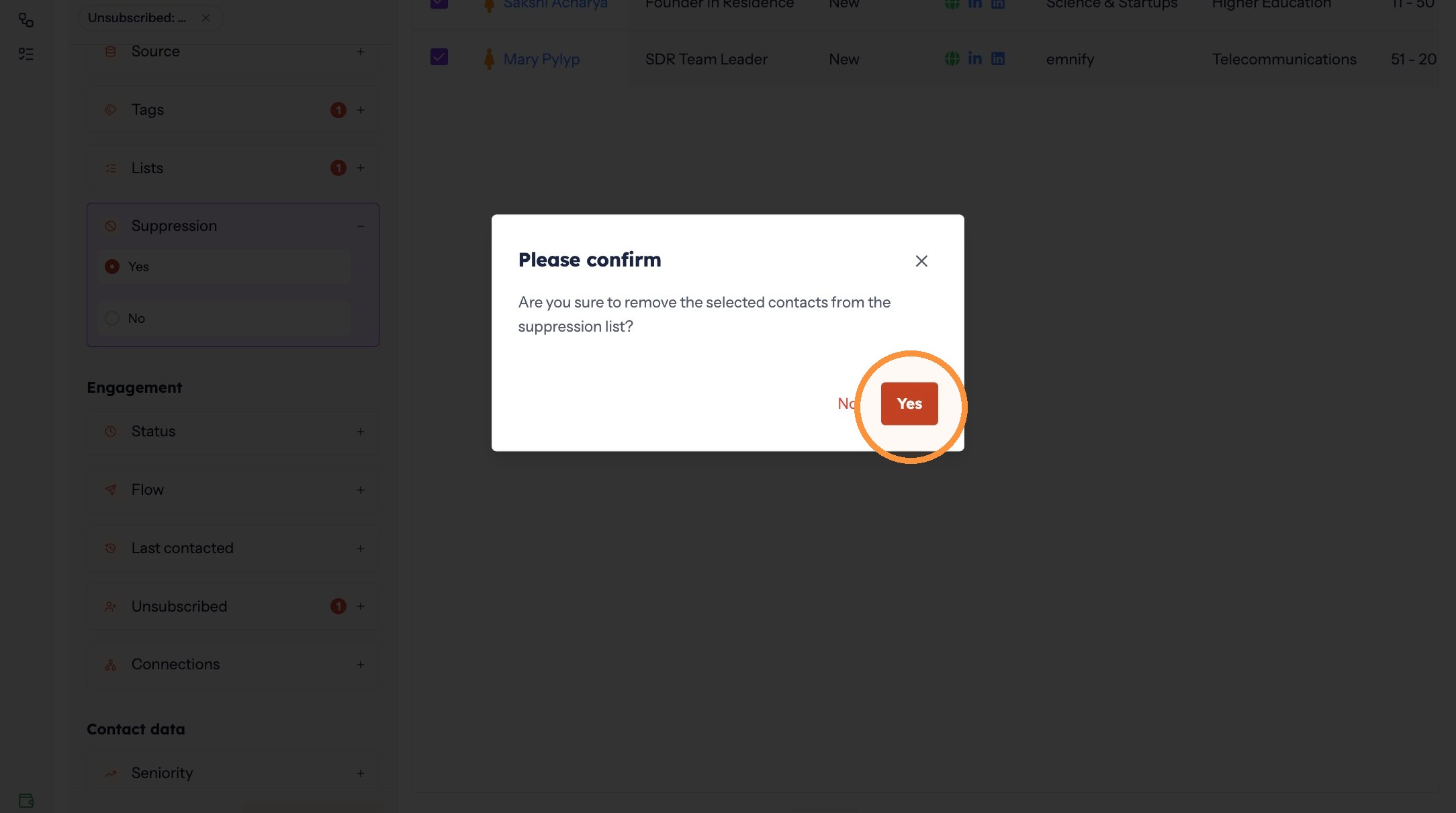Open the Lists filter section

click(232, 168)
